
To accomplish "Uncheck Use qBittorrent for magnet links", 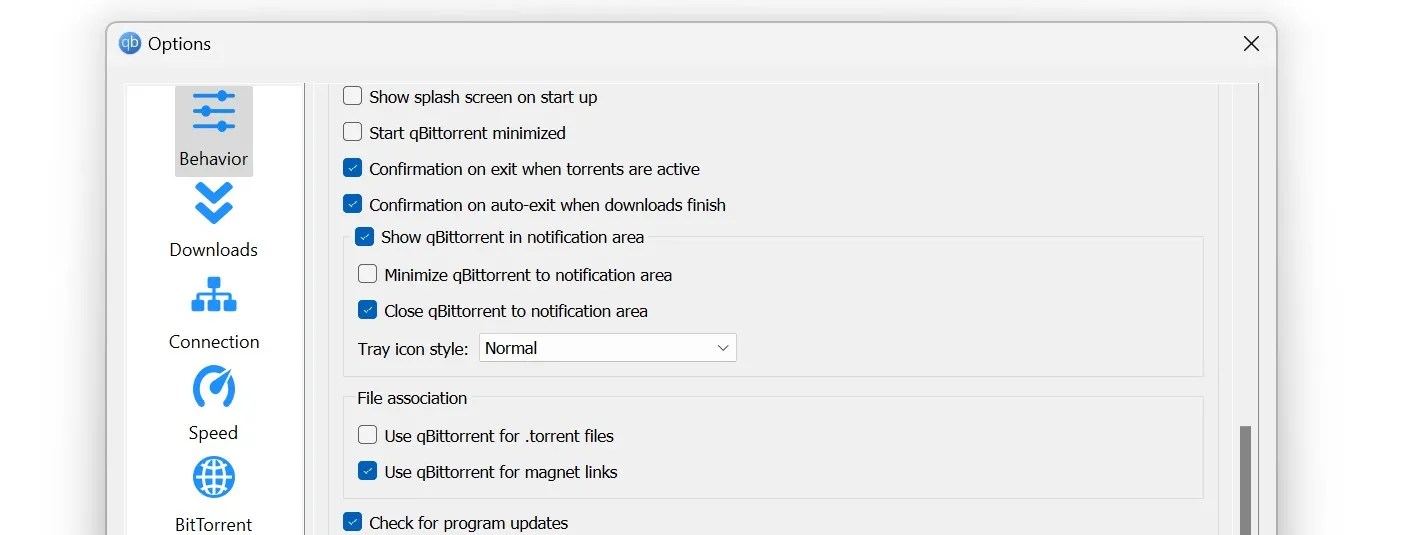I will tap(368, 471).
